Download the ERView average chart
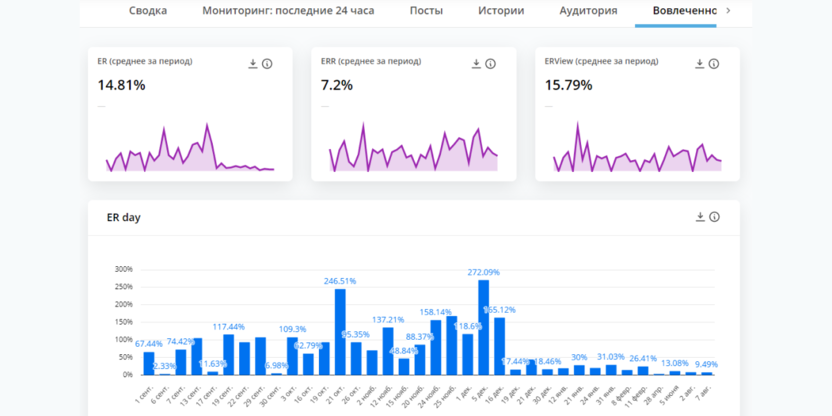 click(x=700, y=64)
